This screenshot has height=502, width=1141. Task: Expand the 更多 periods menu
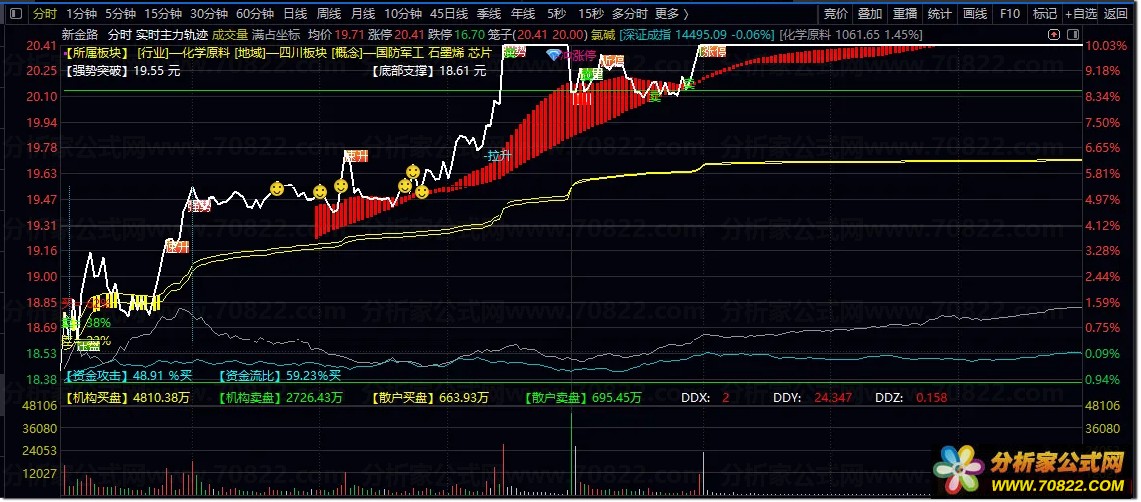672,13
